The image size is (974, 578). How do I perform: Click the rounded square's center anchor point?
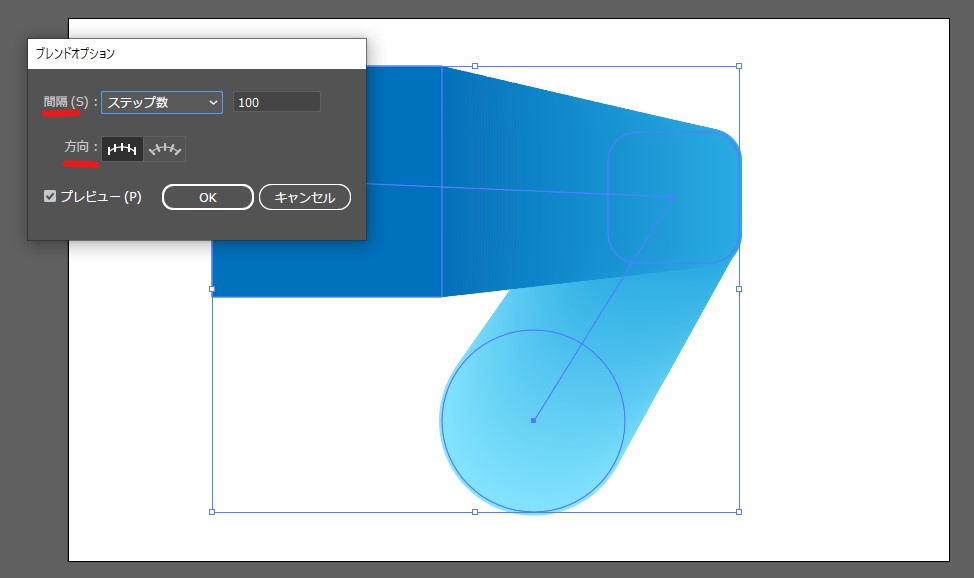pos(672,197)
